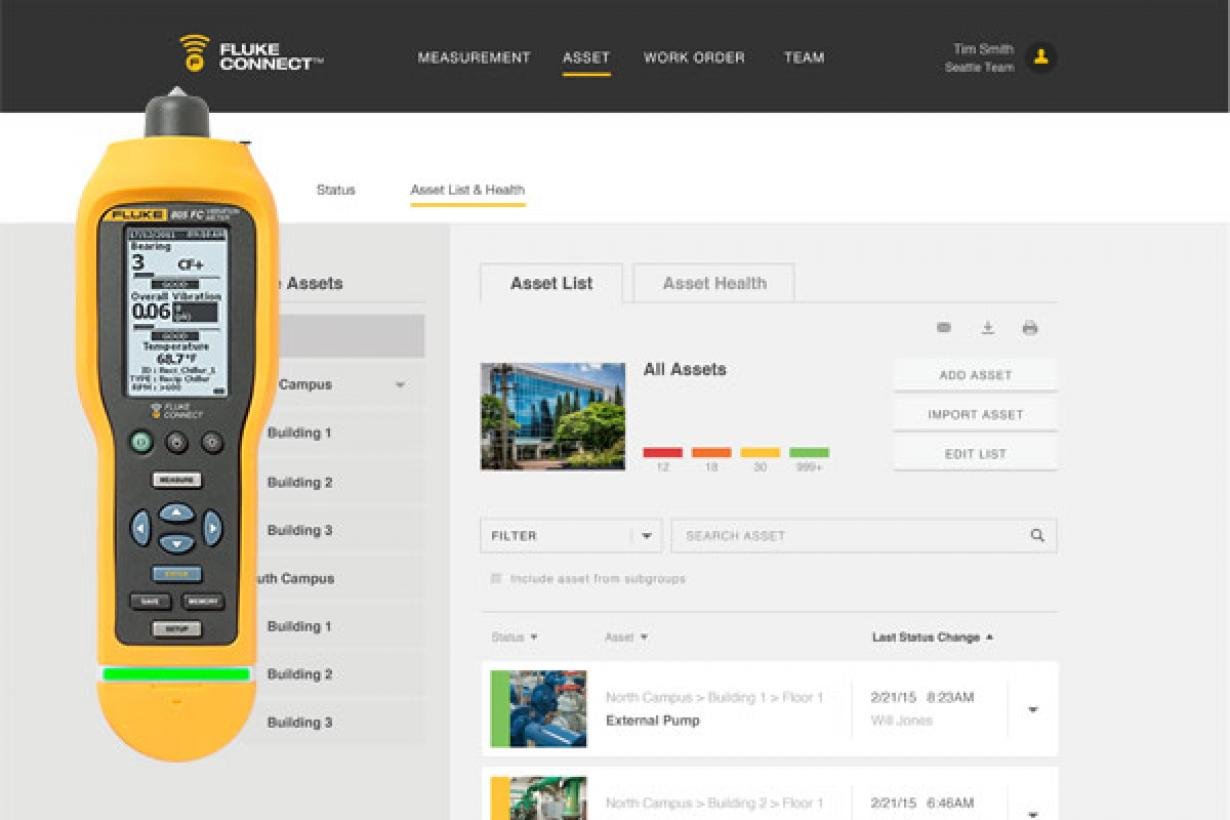1230x820 pixels.
Task: Click the red status indicator showing 12
Action: pyautogui.click(x=662, y=453)
